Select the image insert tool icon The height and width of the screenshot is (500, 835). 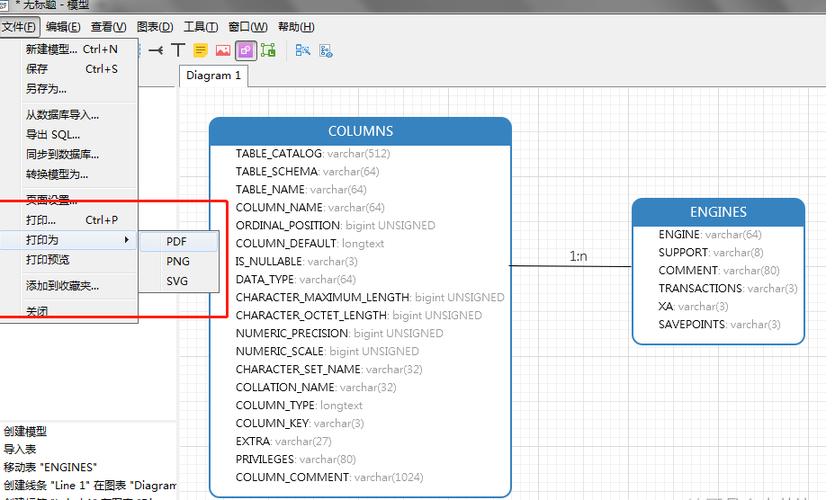pos(223,50)
